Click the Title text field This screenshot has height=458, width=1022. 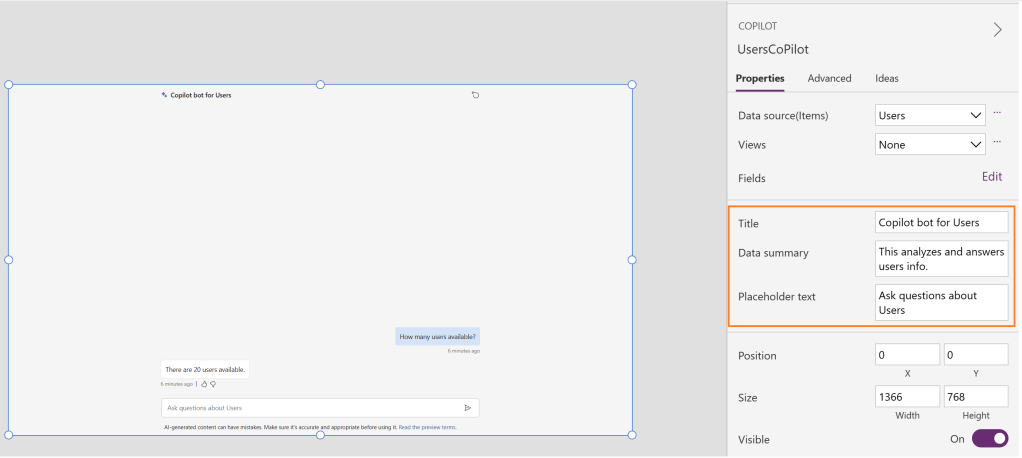[x=941, y=222]
